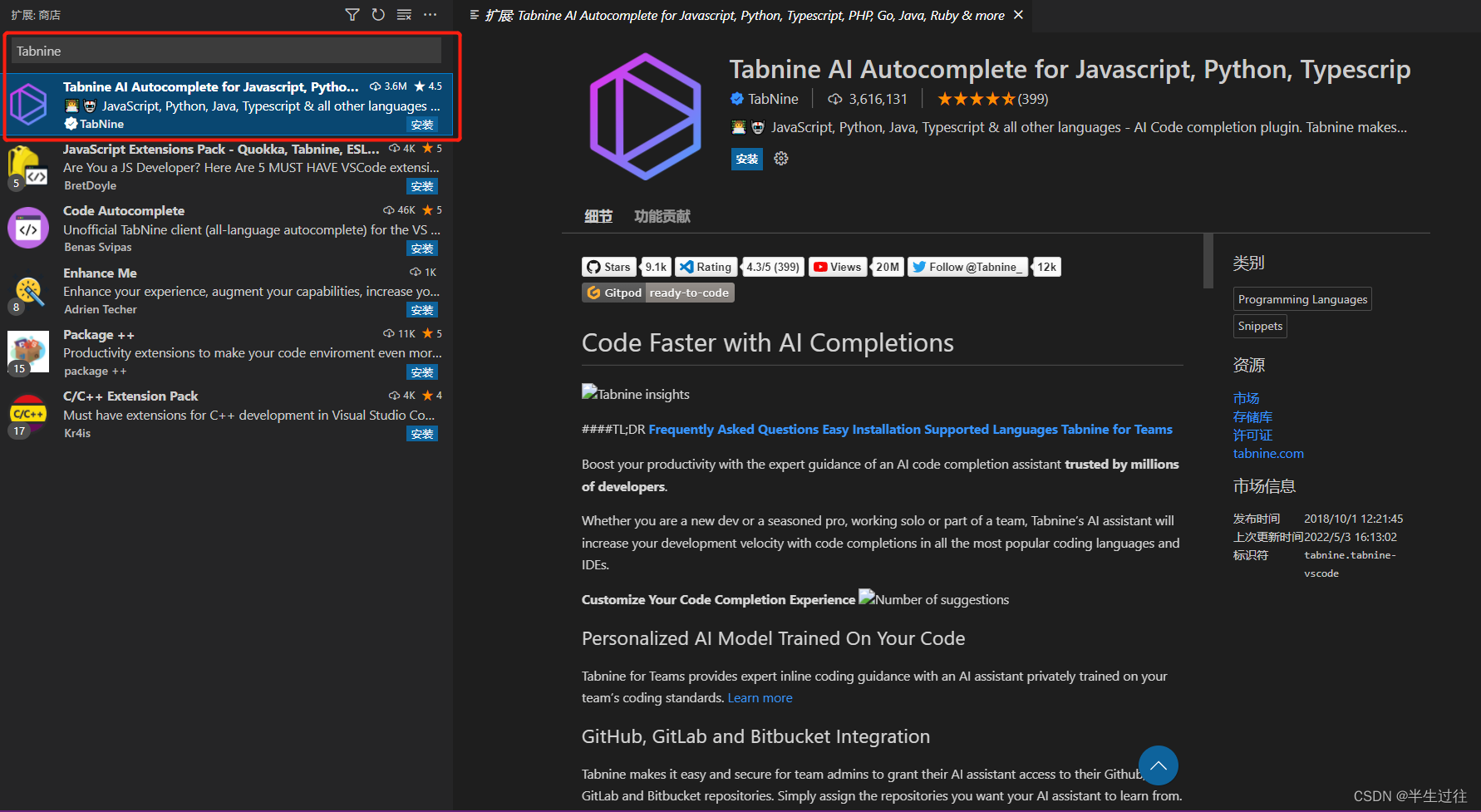
Task: Clear extension search results icon
Action: [404, 15]
